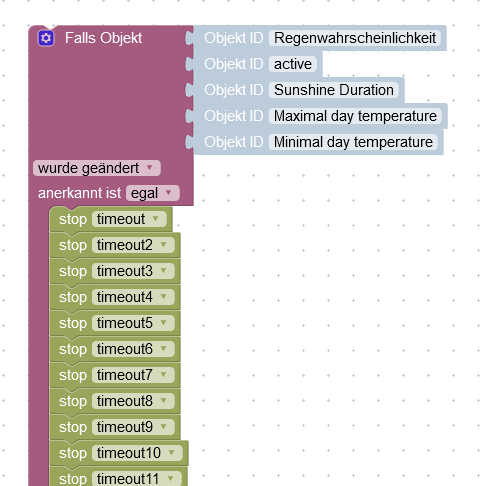Select the 'active' object ID field
The height and width of the screenshot is (486, 480).
293,64
